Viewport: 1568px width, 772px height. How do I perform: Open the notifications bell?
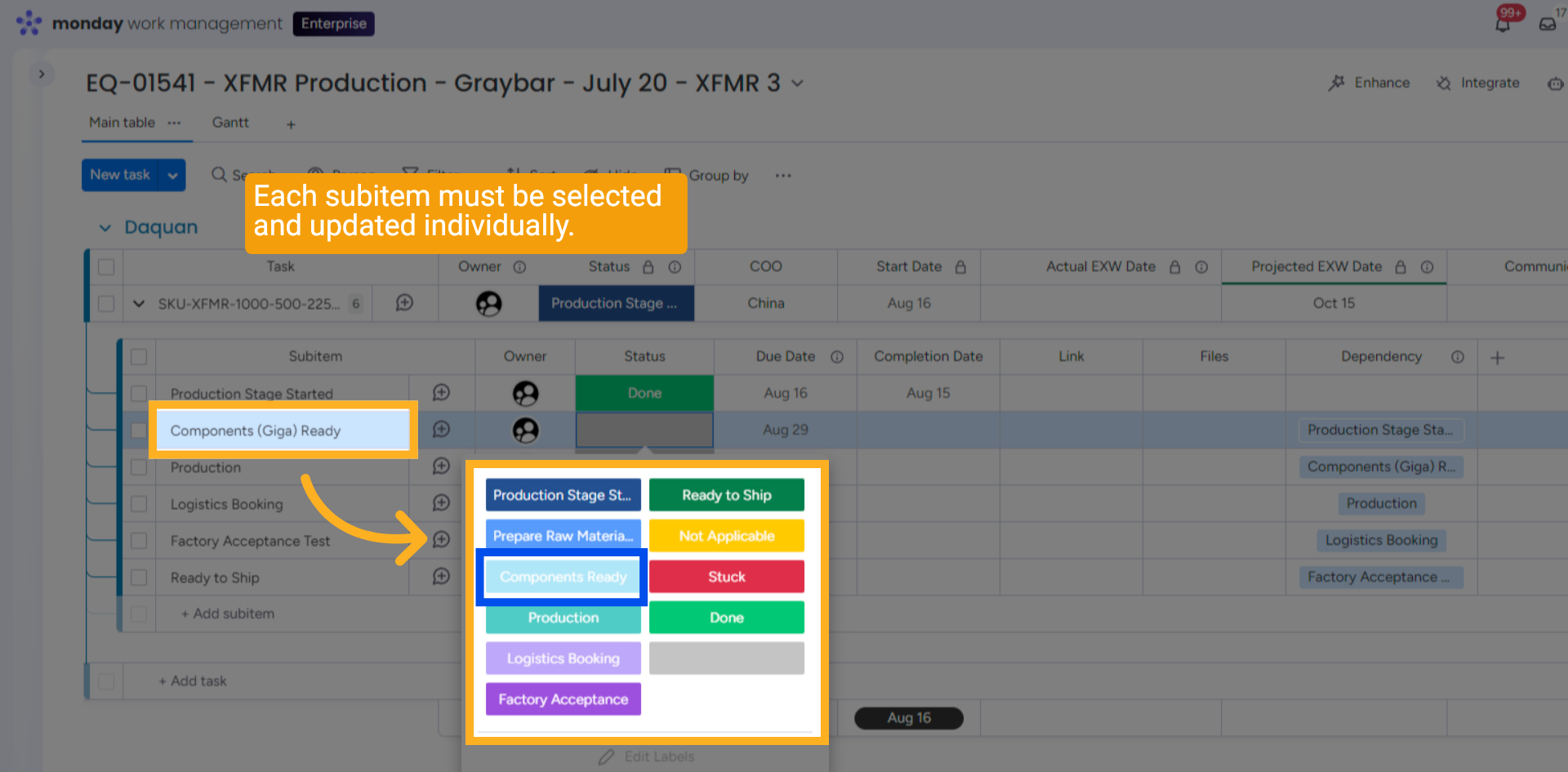1503,24
